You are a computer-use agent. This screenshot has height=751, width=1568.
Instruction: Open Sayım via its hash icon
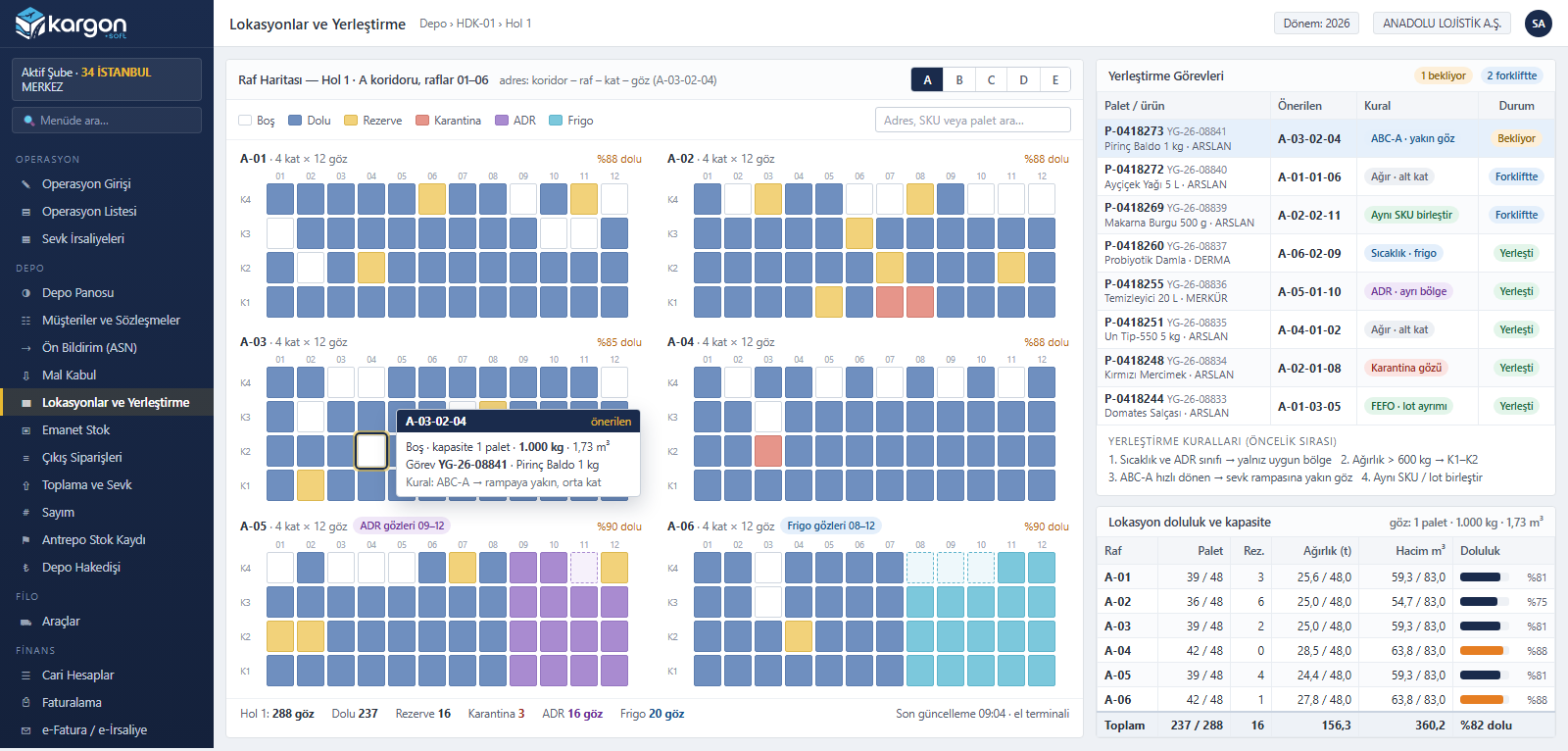click(25, 513)
